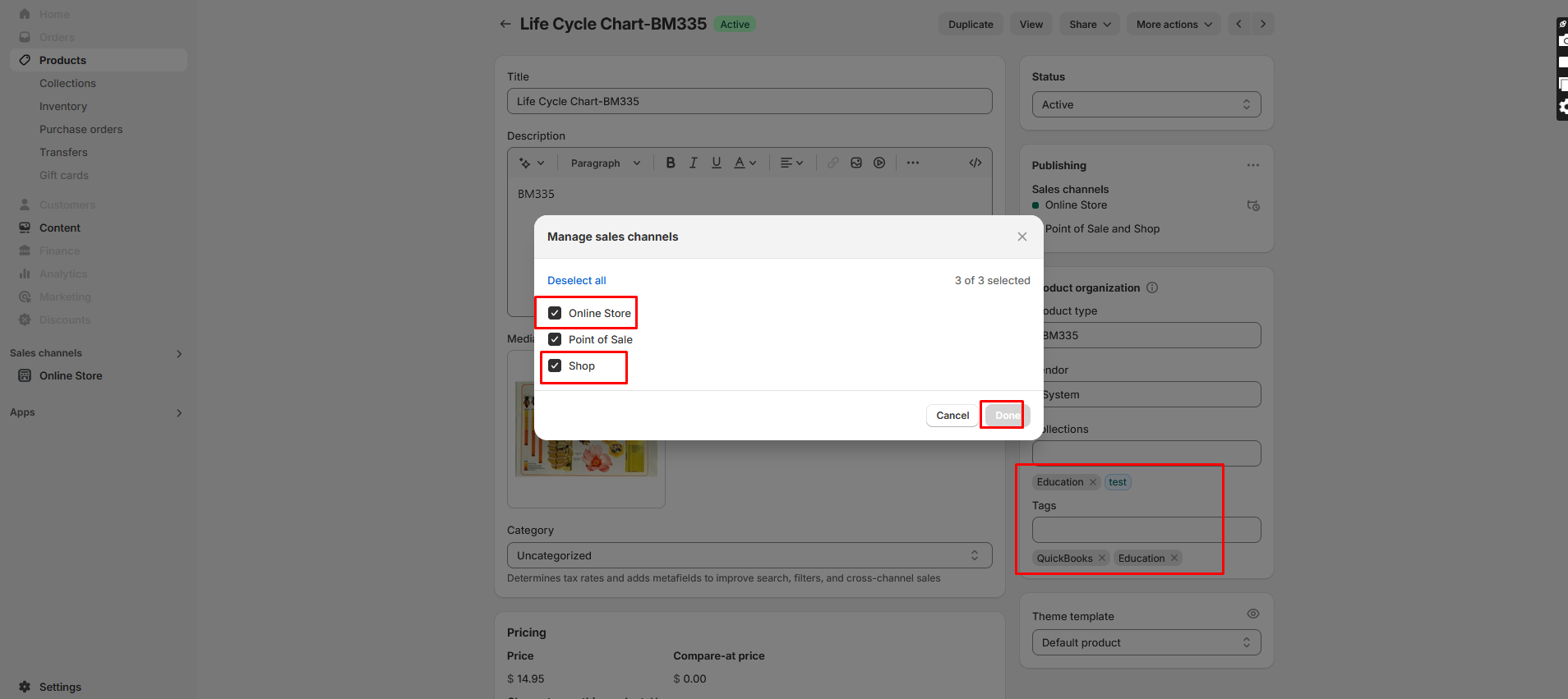Click the Title input field
The height and width of the screenshot is (699, 1568).
(749, 101)
